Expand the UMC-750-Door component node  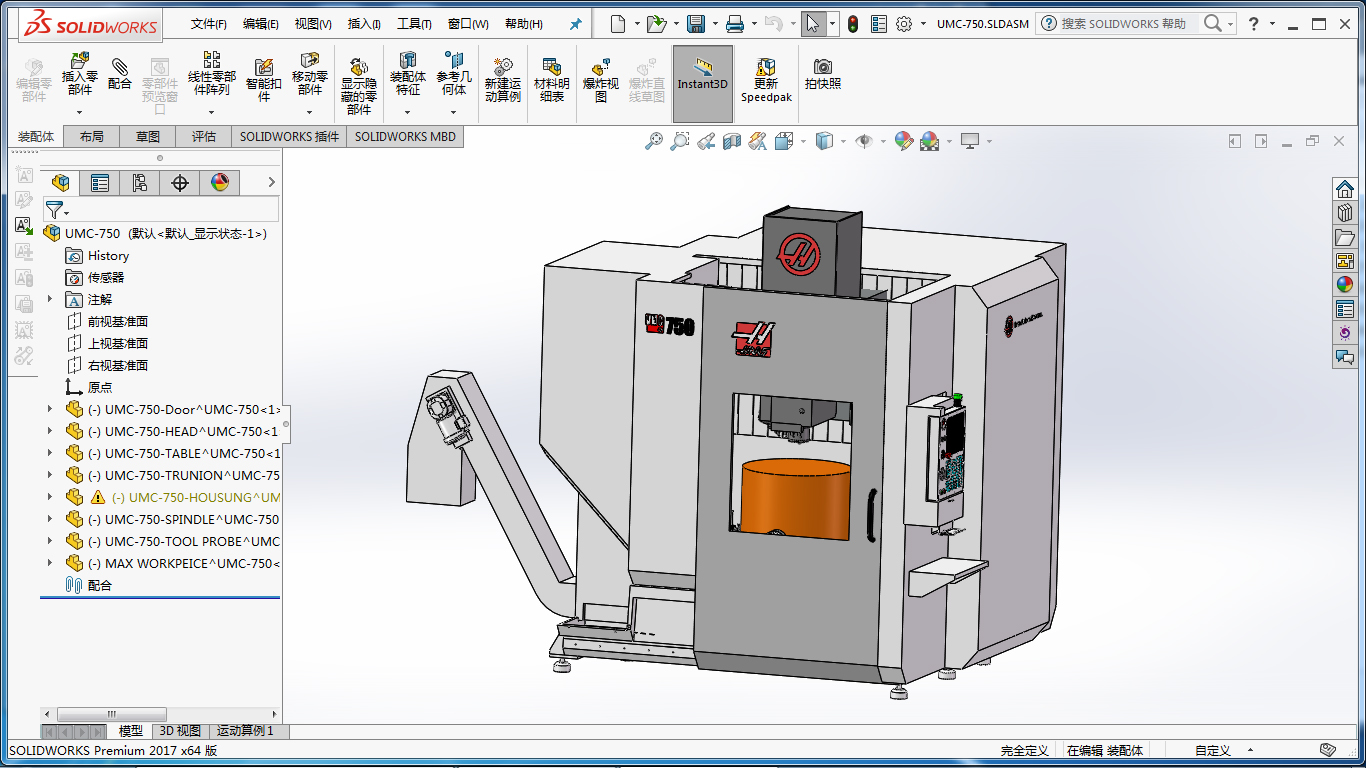click(x=50, y=409)
